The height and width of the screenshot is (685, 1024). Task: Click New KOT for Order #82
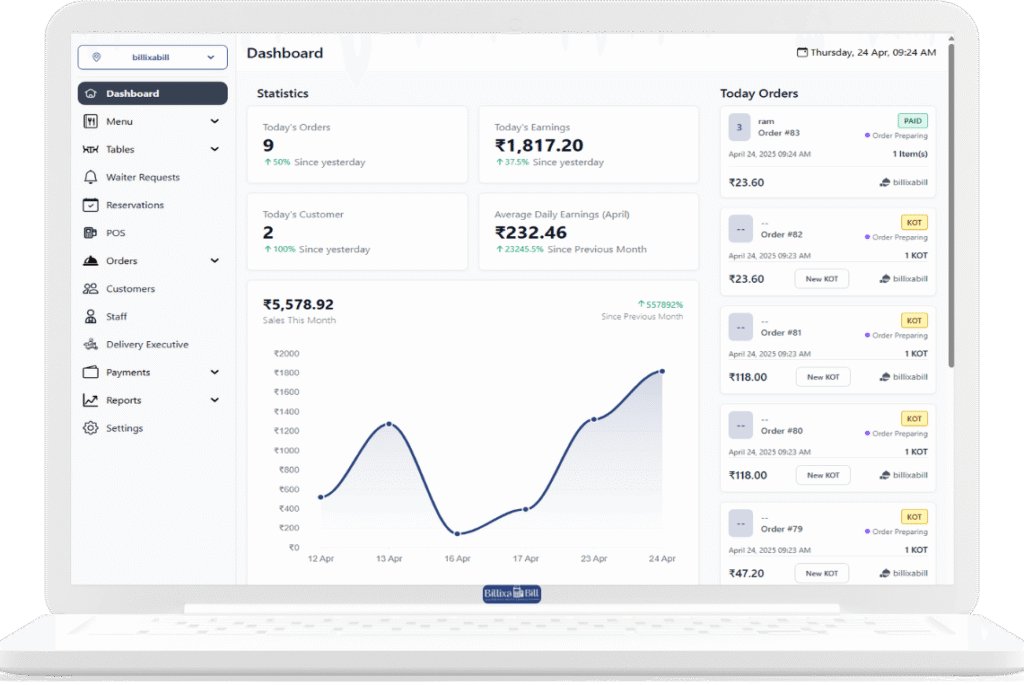click(821, 278)
